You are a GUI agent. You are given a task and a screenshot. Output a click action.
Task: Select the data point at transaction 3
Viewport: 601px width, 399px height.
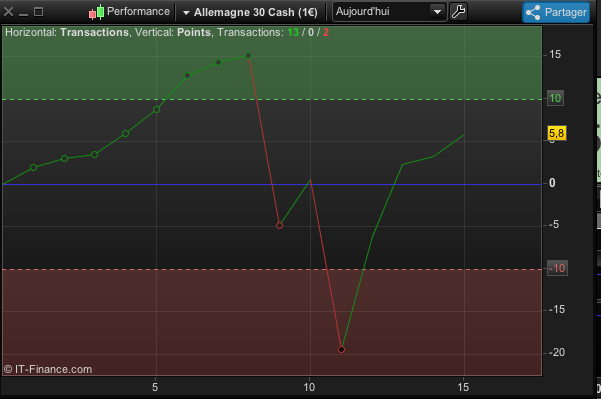tap(94, 154)
